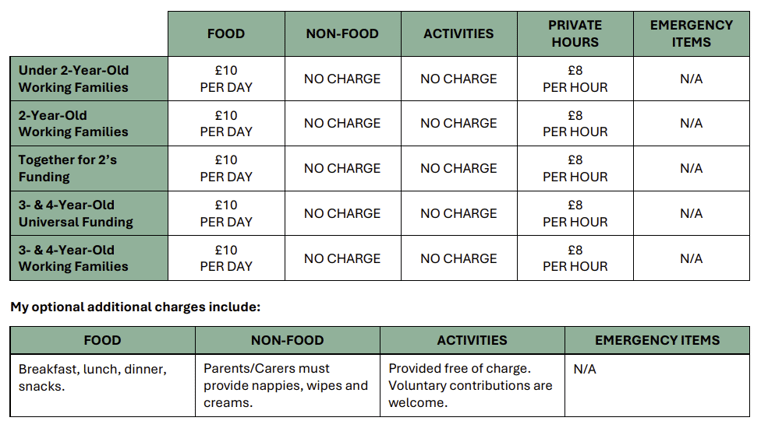The width and height of the screenshot is (768, 428).
Task: Click the 'Breakfast, lunch, dinner, snacks' cell
Action: [x=102, y=385]
